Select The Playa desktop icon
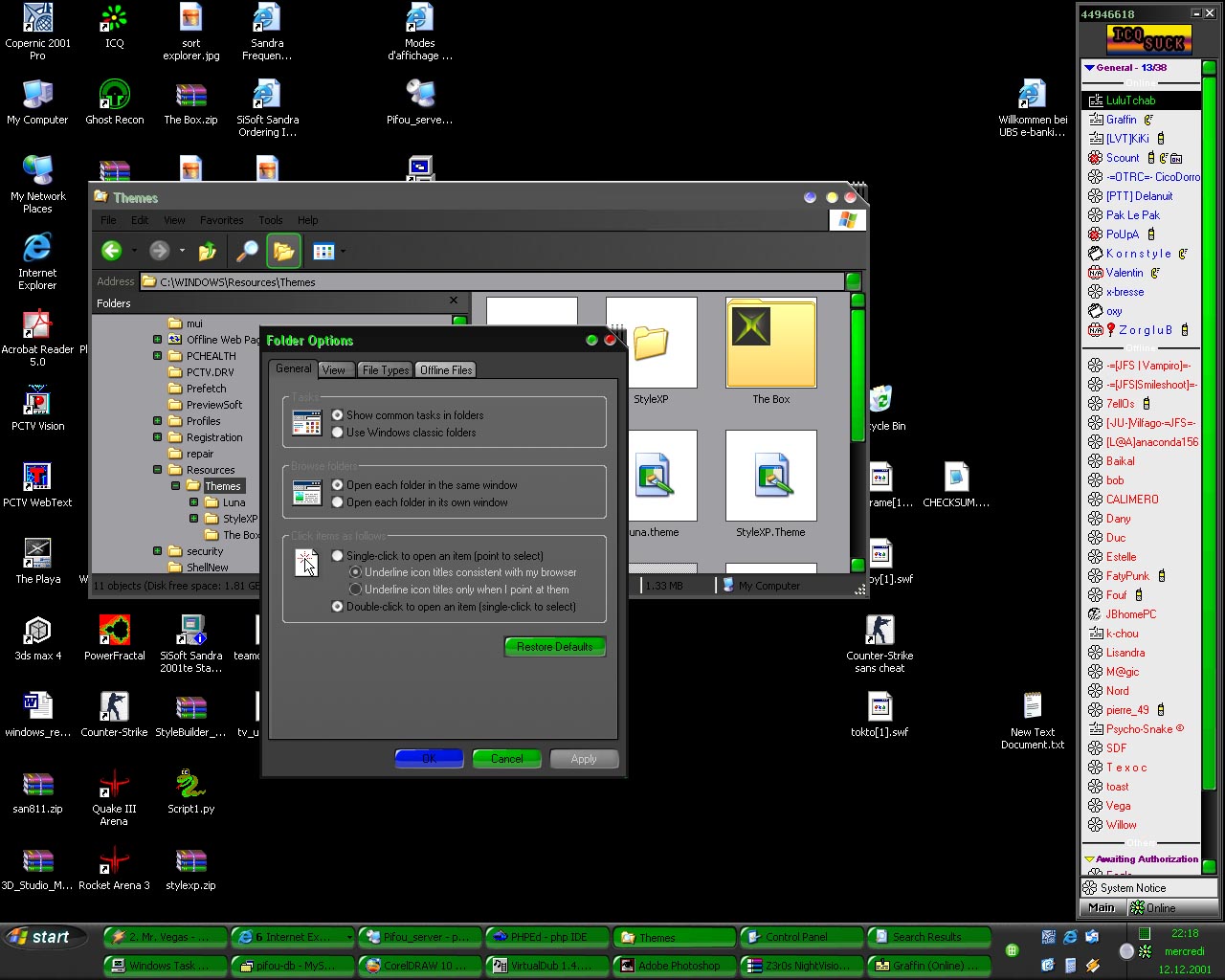 coord(37,561)
